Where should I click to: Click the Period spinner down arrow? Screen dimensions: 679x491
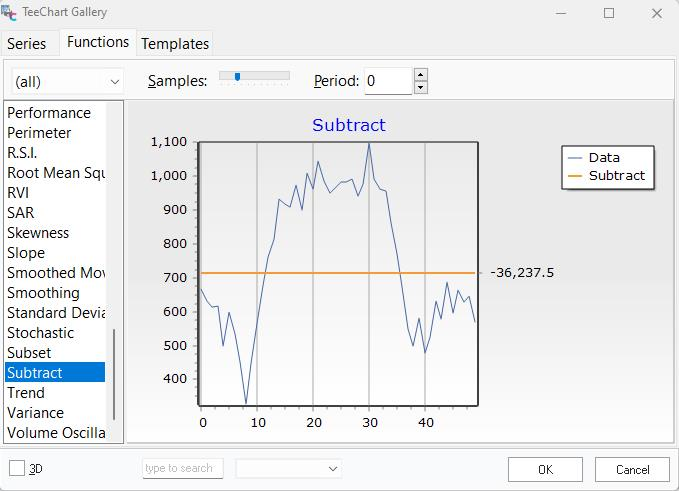[x=420, y=87]
